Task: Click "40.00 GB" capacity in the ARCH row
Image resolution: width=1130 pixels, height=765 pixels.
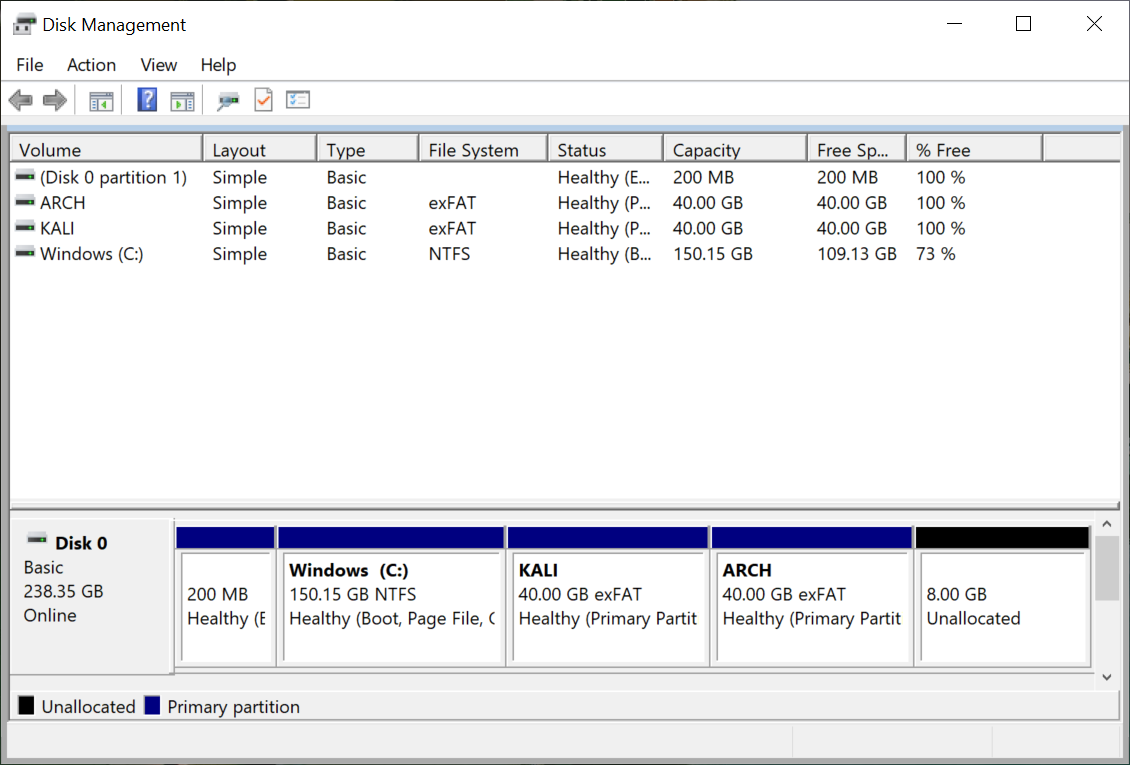Action: (x=708, y=203)
